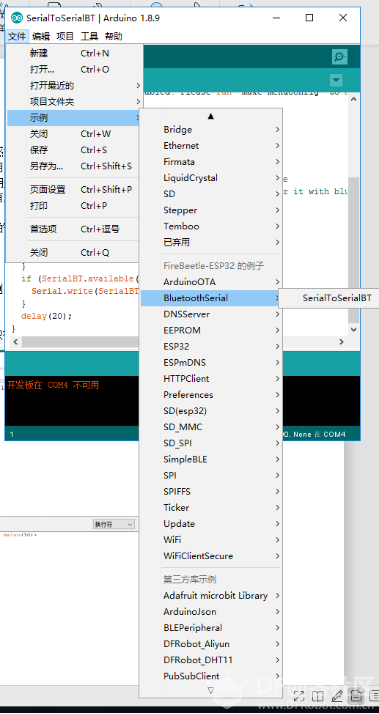Expand the Ticker examples
This screenshot has height=714, width=379.
pos(211,508)
